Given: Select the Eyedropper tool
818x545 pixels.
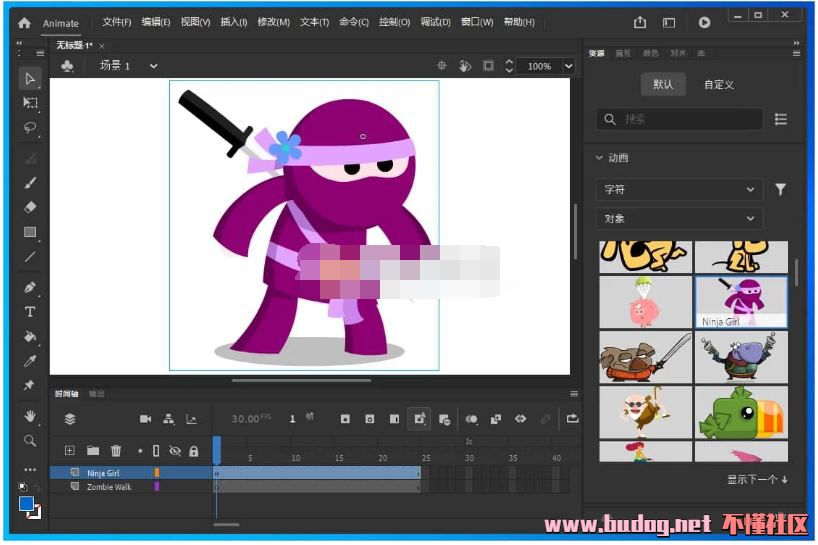Looking at the screenshot, I should click(30, 361).
